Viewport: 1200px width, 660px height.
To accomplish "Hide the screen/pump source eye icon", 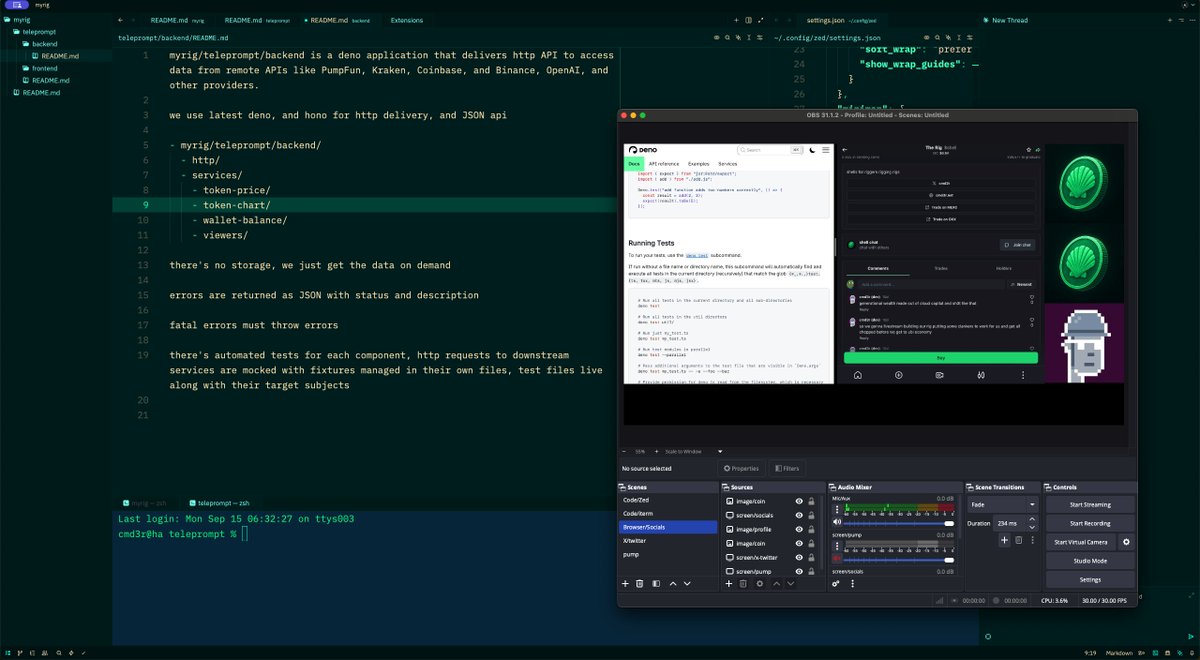I will pos(799,571).
